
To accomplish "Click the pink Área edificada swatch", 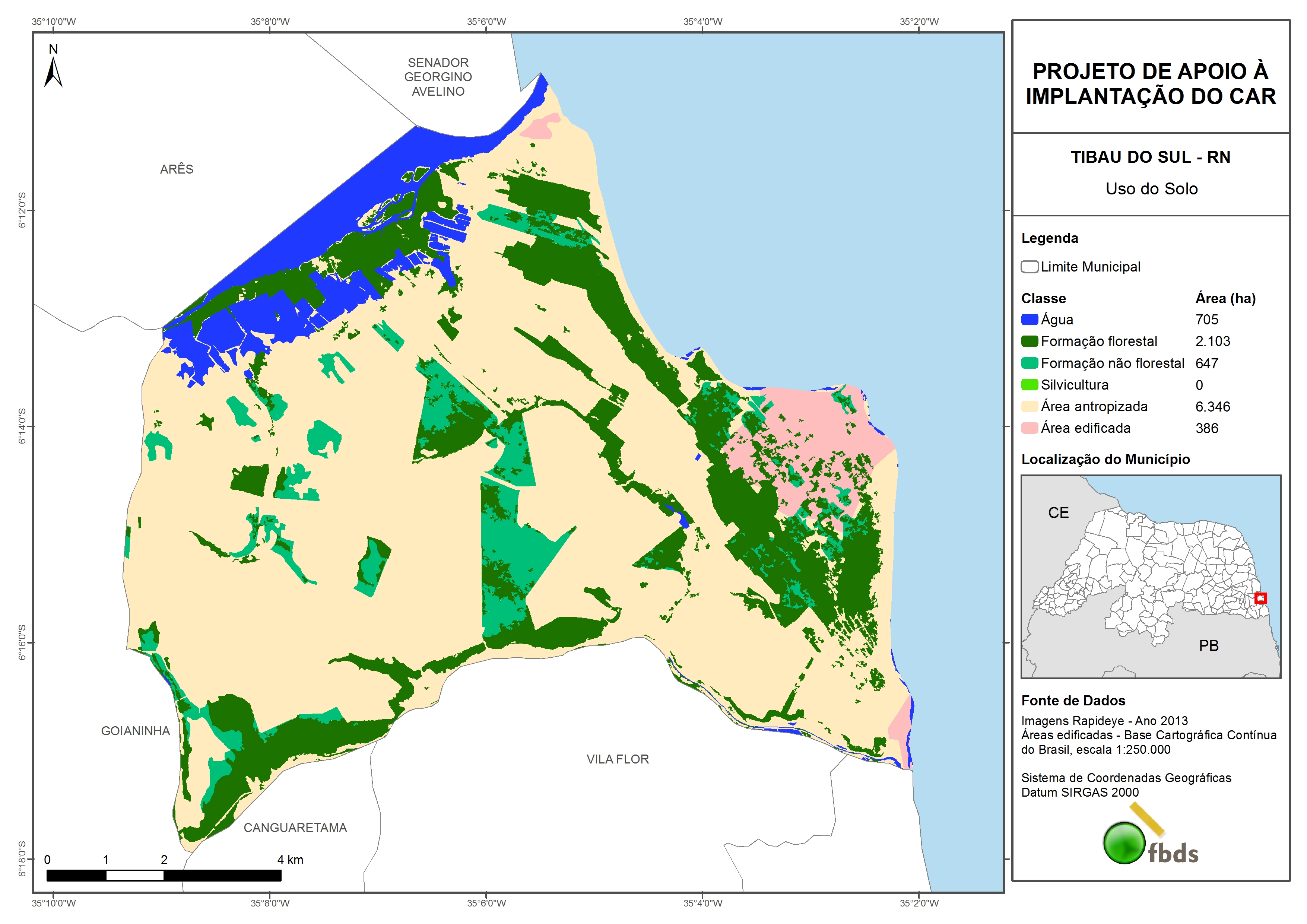I will [1029, 428].
